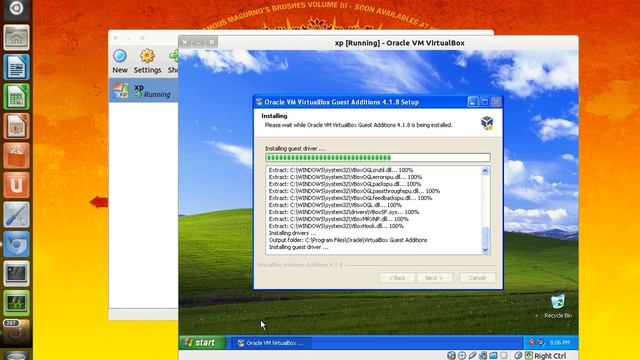The width and height of the screenshot is (640, 360).
Task: Click the Right Ctrl host key label
Action: (550, 356)
